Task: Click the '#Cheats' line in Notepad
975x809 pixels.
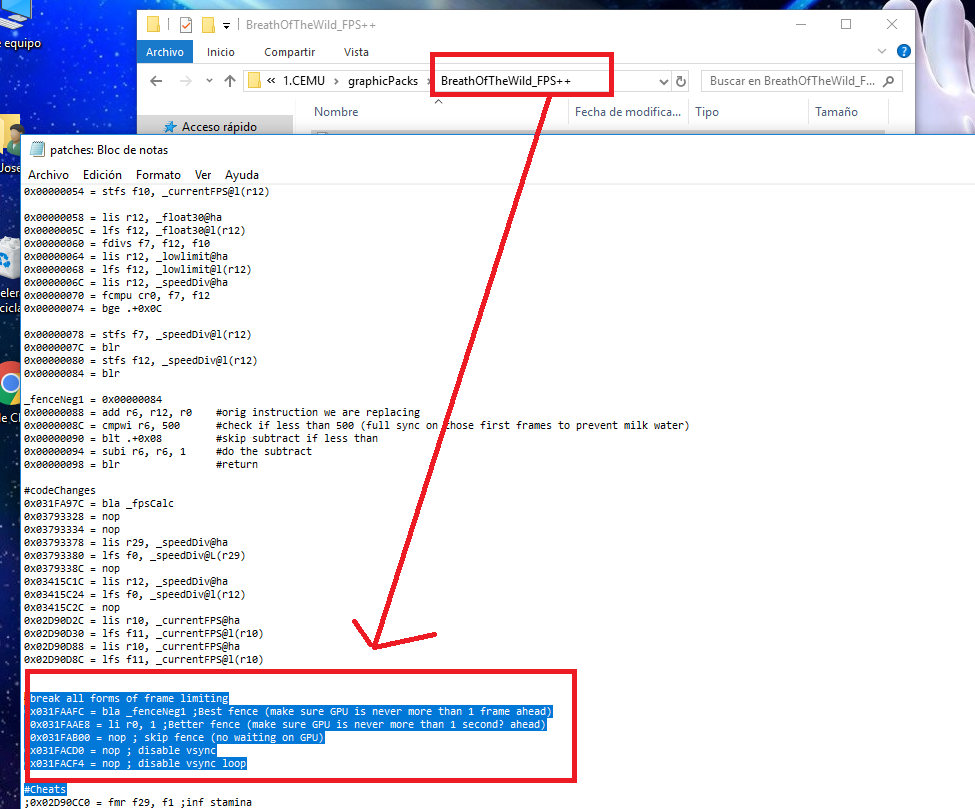Action: tap(45, 789)
